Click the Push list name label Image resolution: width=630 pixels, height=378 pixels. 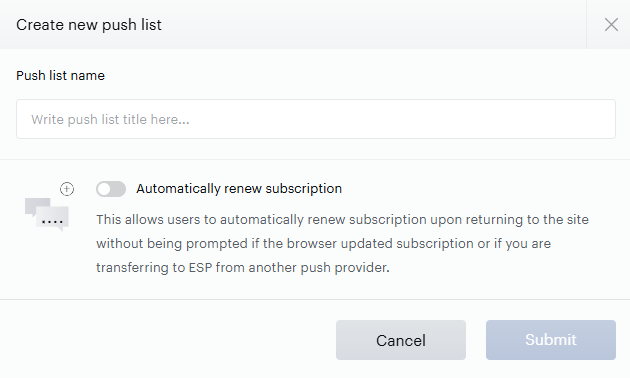[x=60, y=76]
